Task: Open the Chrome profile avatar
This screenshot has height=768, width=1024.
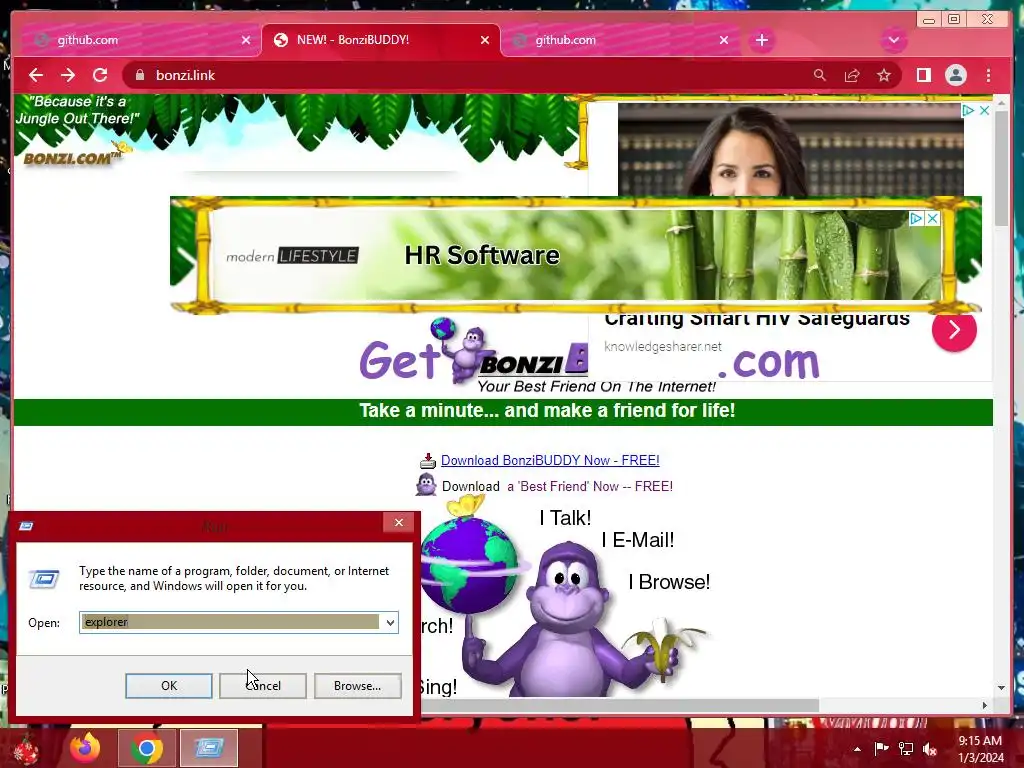Action: (x=955, y=75)
